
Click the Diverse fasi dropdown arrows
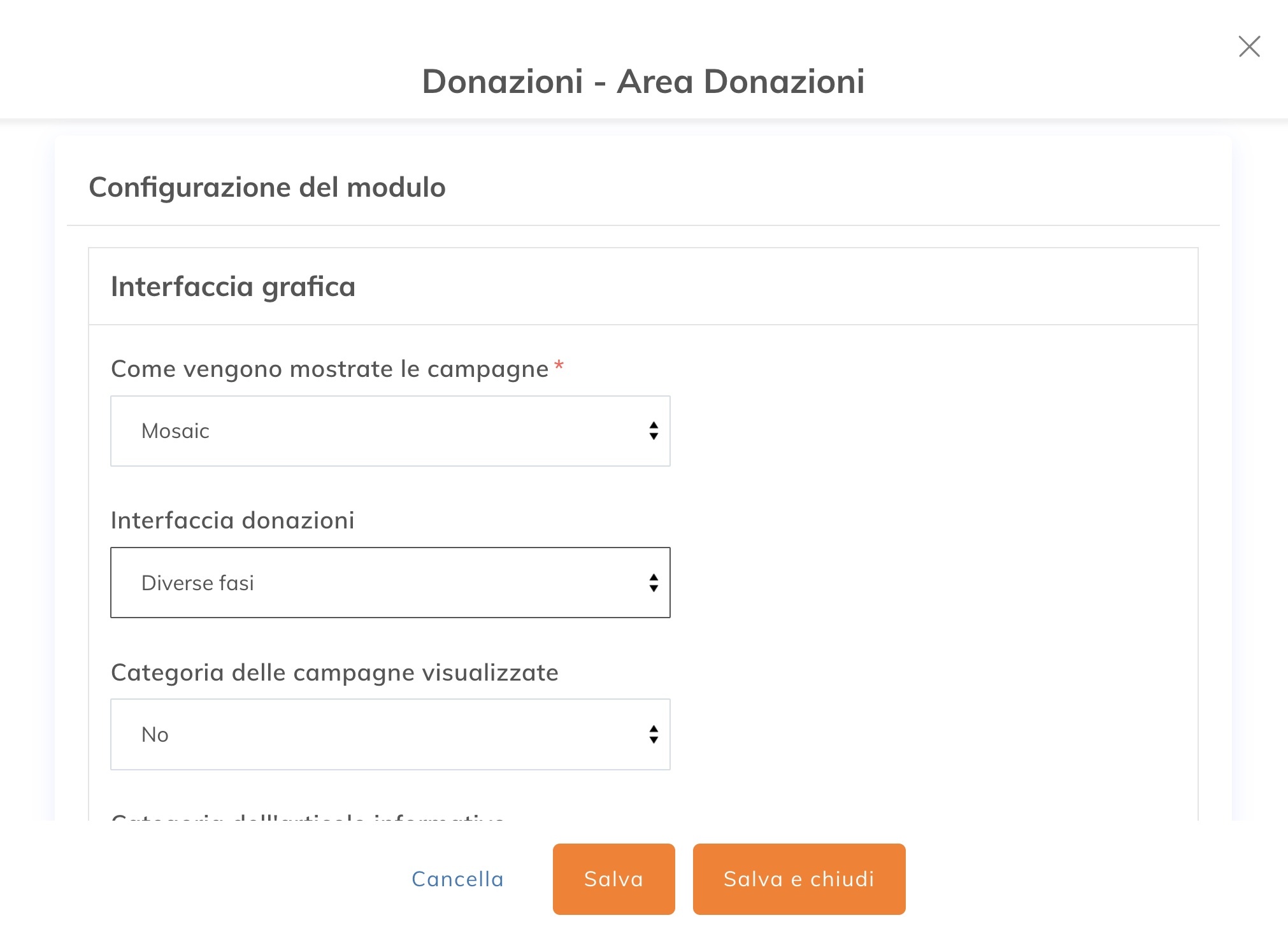coord(654,583)
